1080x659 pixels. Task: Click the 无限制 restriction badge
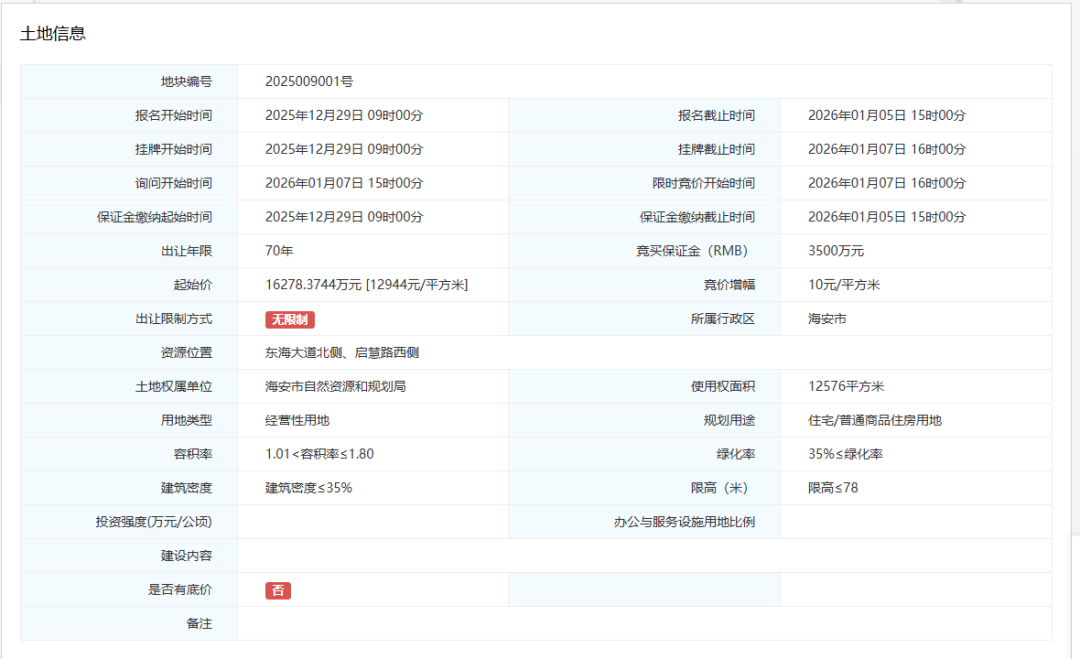tap(287, 318)
